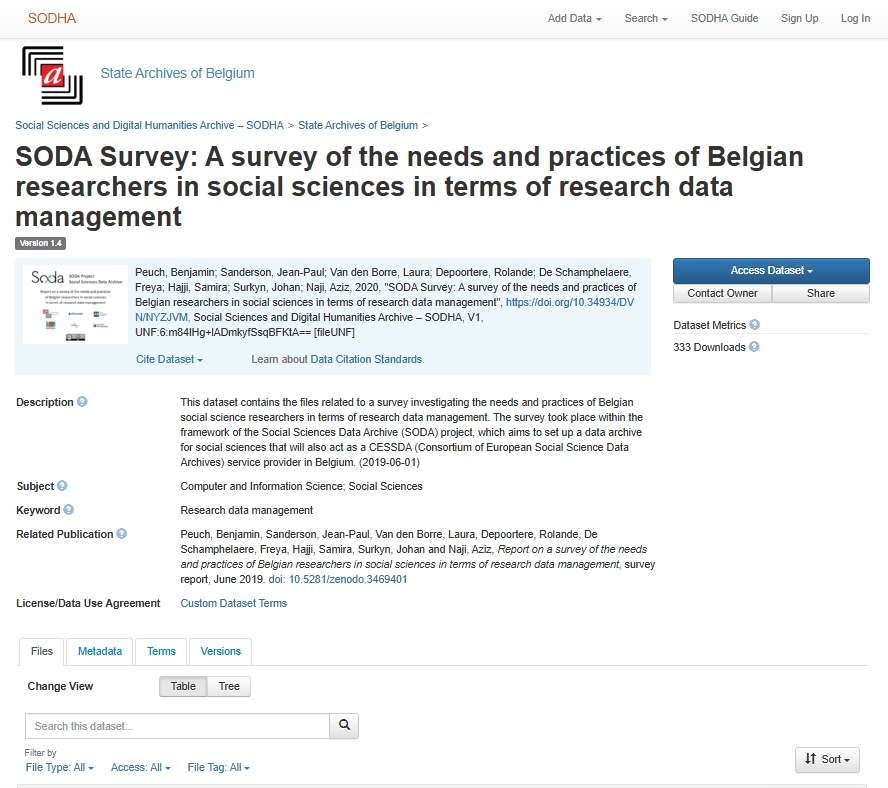Open the File Type filter dropdown

(60, 768)
